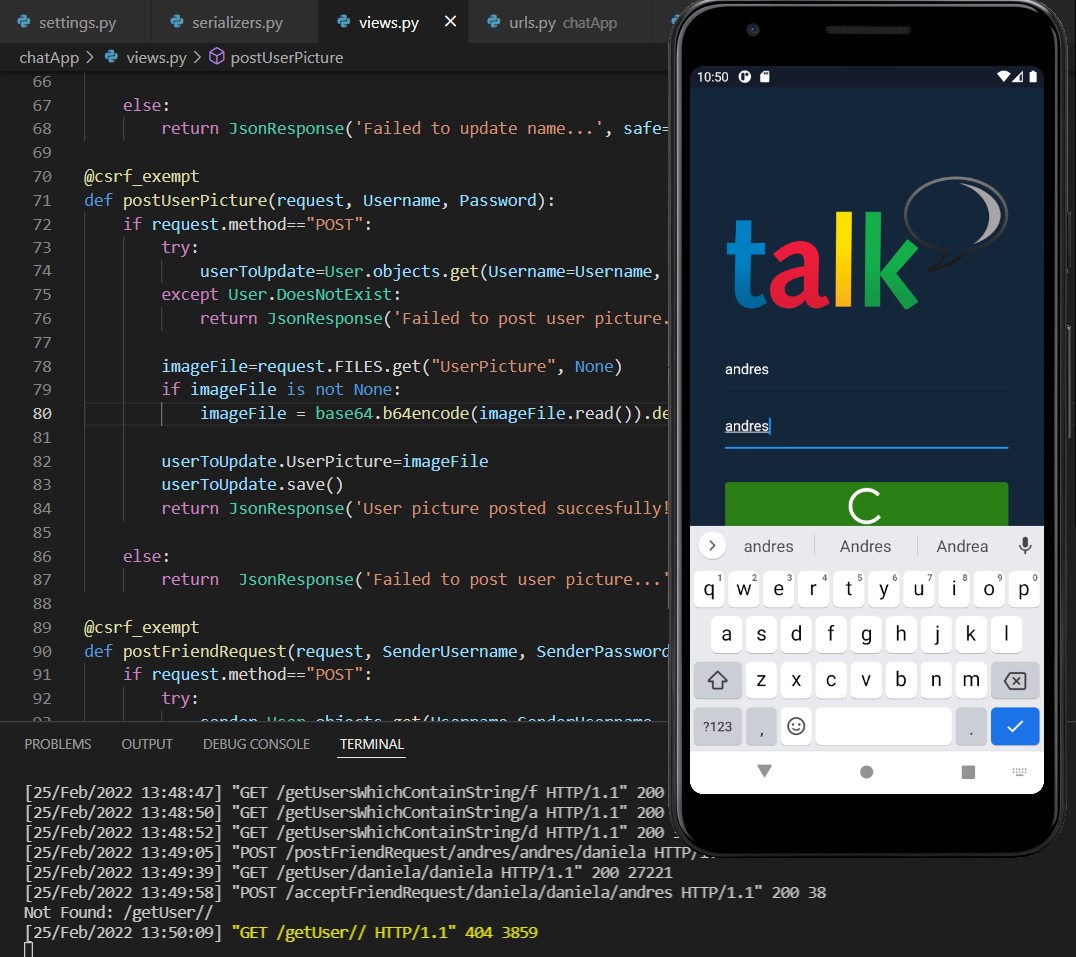The width and height of the screenshot is (1076, 957).
Task: Tap the blue checkmark done key
Action: tap(1015, 726)
